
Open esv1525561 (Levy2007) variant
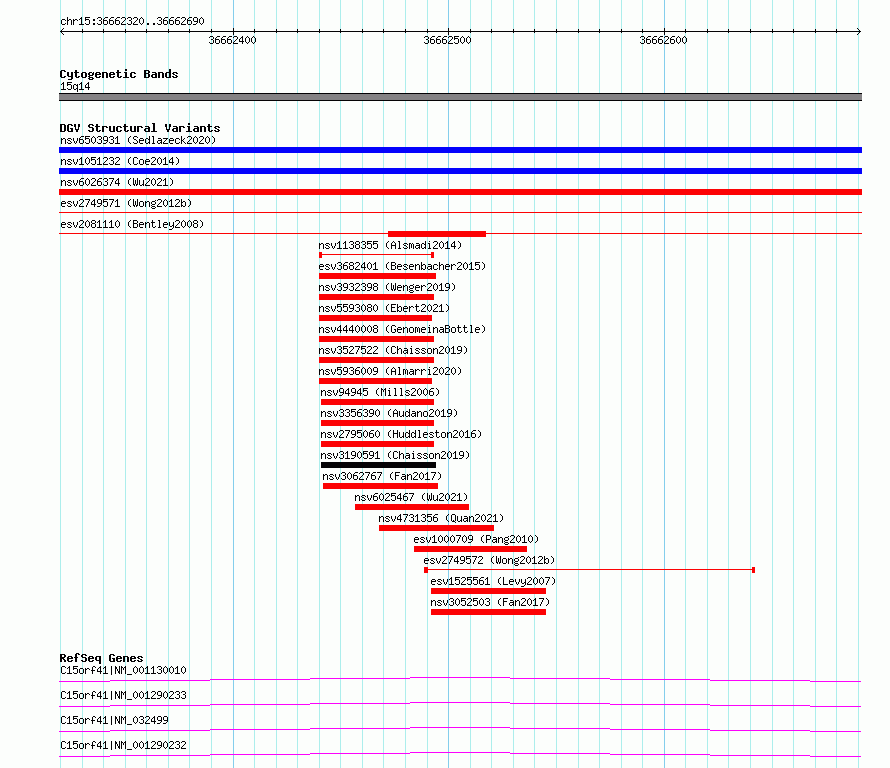[x=493, y=581]
